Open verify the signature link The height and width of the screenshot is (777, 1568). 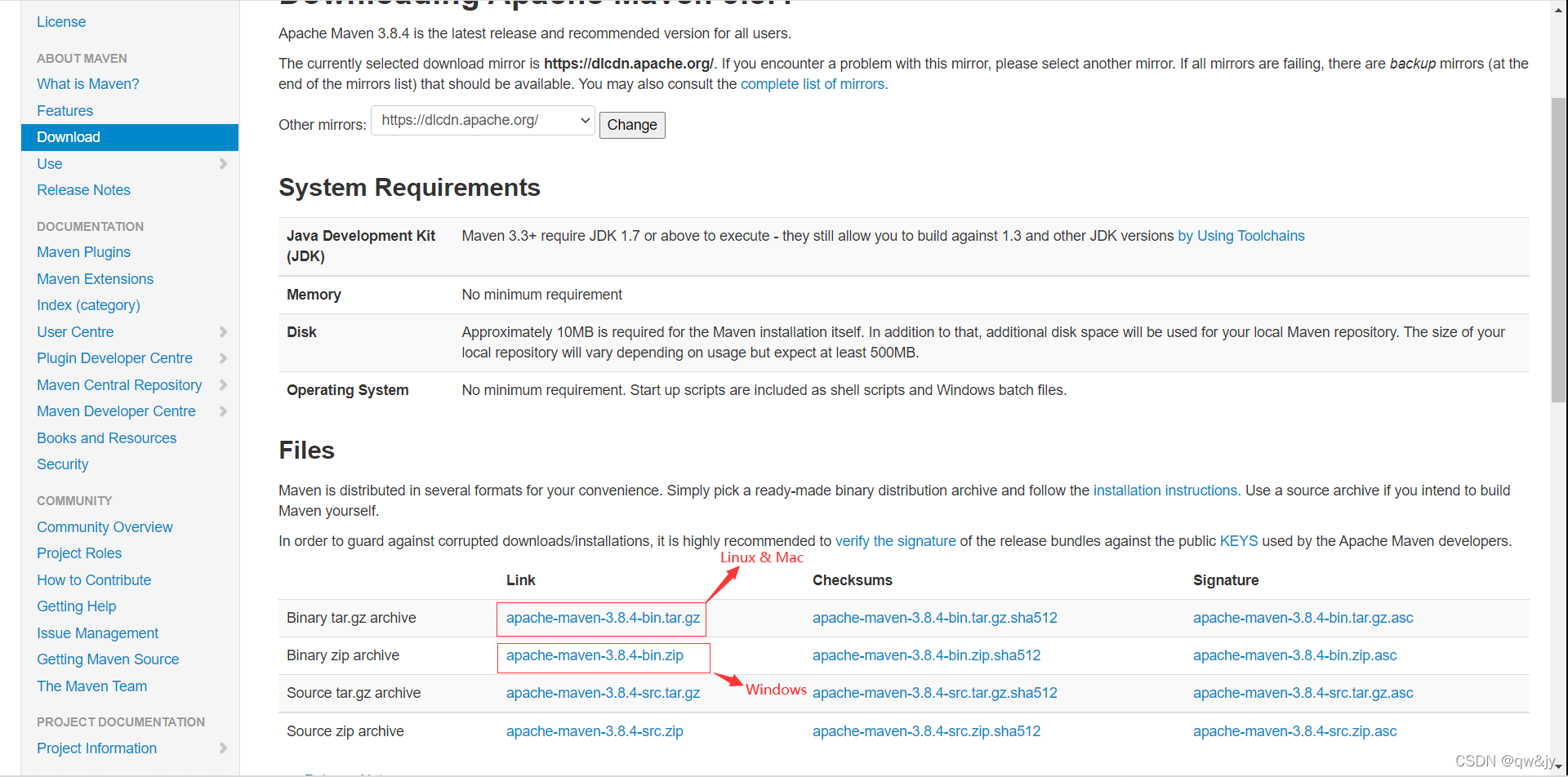click(896, 541)
